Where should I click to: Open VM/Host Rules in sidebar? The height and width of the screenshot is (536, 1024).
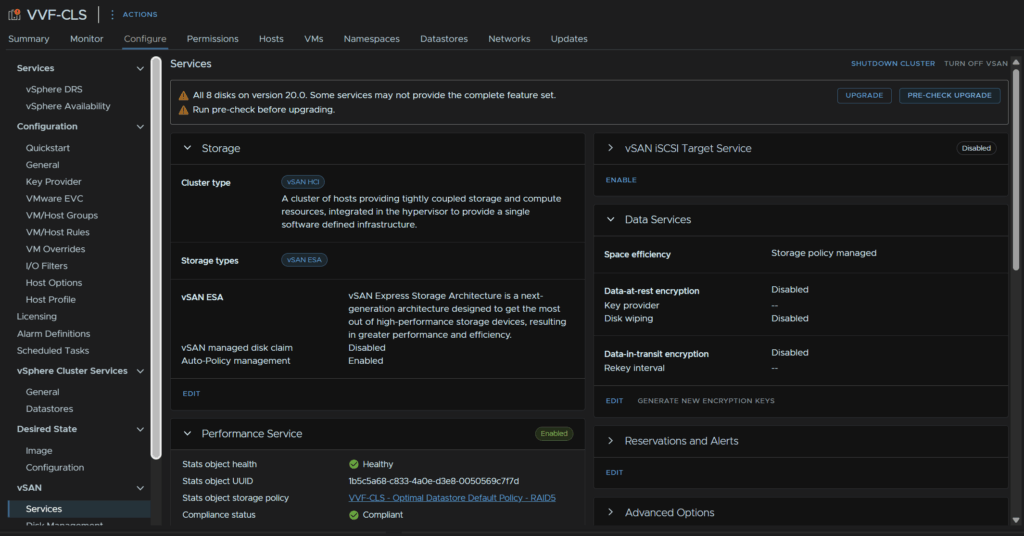point(57,232)
